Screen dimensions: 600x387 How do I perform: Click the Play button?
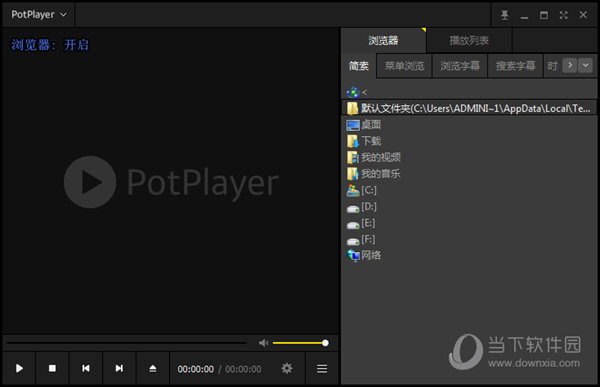click(19, 368)
